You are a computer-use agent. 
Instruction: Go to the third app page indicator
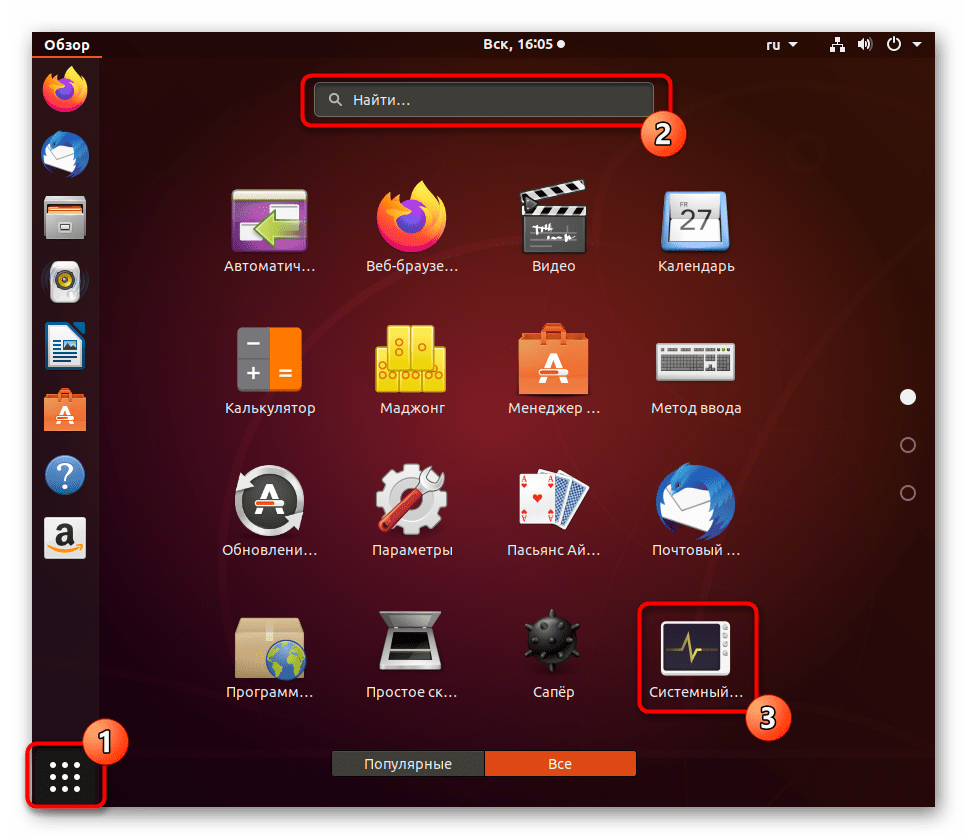(908, 493)
